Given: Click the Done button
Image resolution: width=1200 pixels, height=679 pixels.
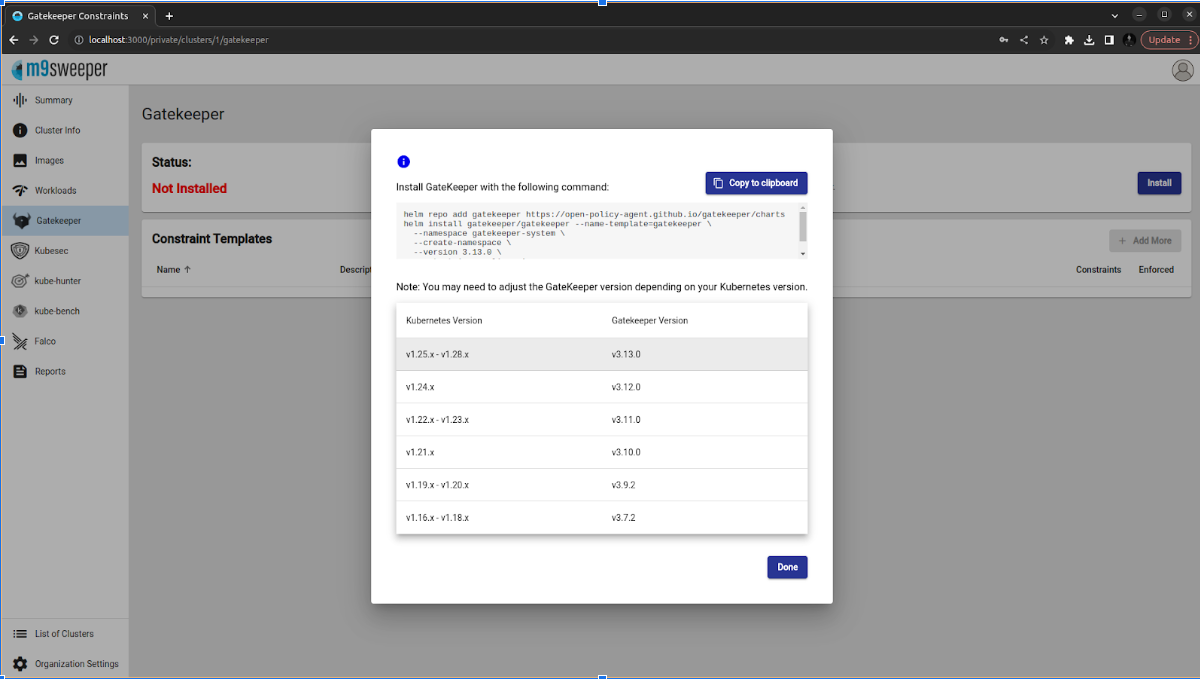Looking at the screenshot, I should 787,567.
